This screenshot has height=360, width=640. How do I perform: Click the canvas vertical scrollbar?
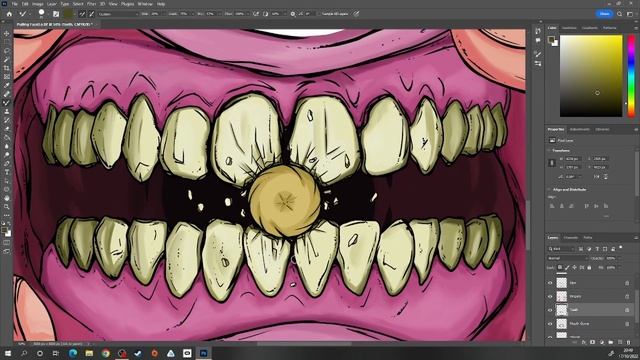click(529, 224)
